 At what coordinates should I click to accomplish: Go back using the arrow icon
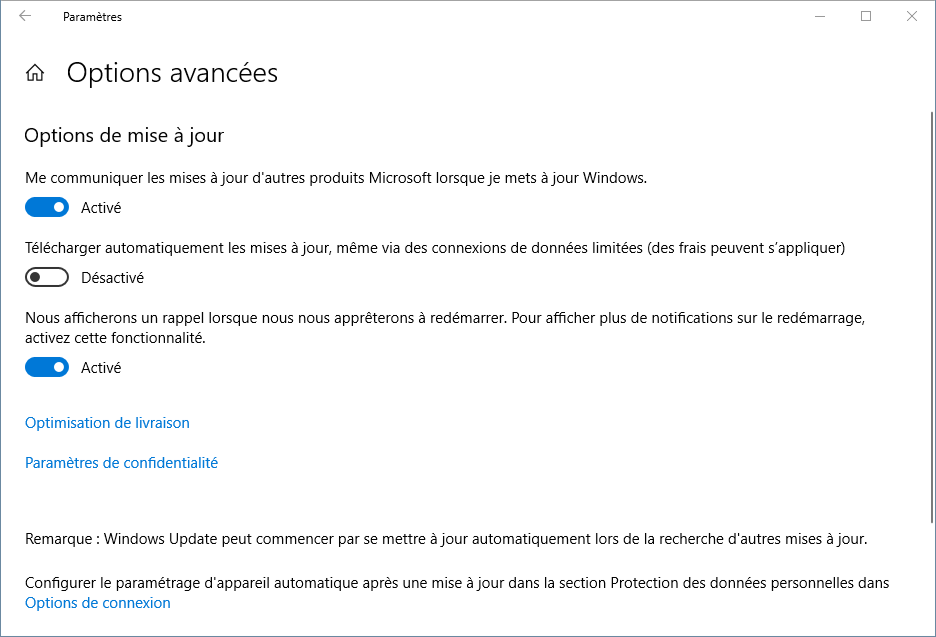pos(25,16)
